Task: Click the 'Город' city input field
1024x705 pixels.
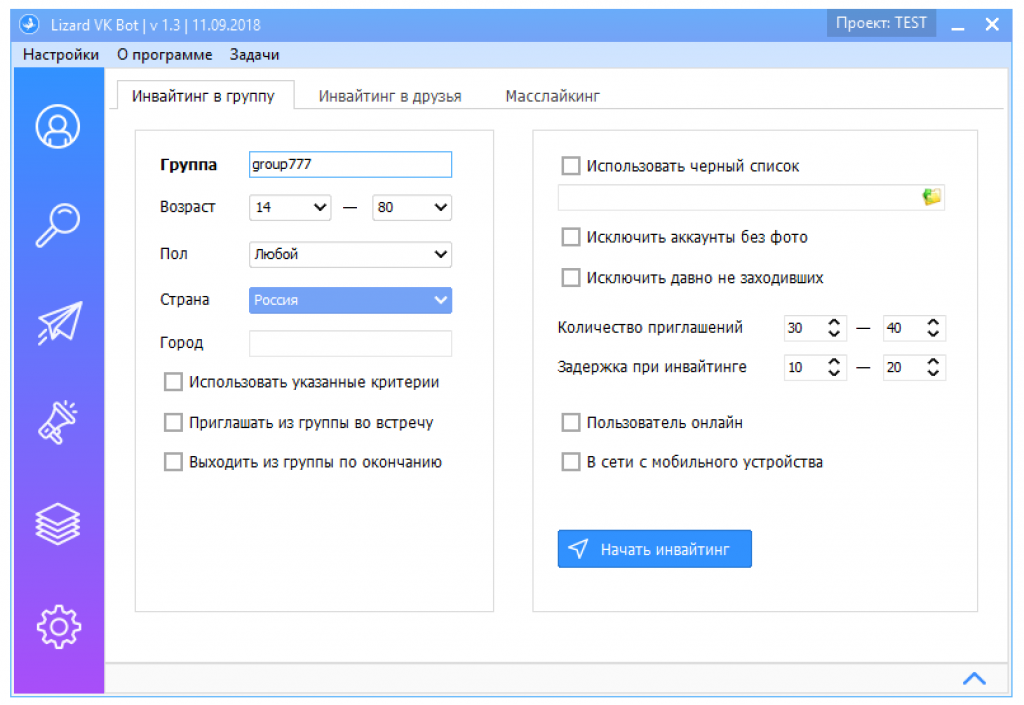Action: coord(350,343)
